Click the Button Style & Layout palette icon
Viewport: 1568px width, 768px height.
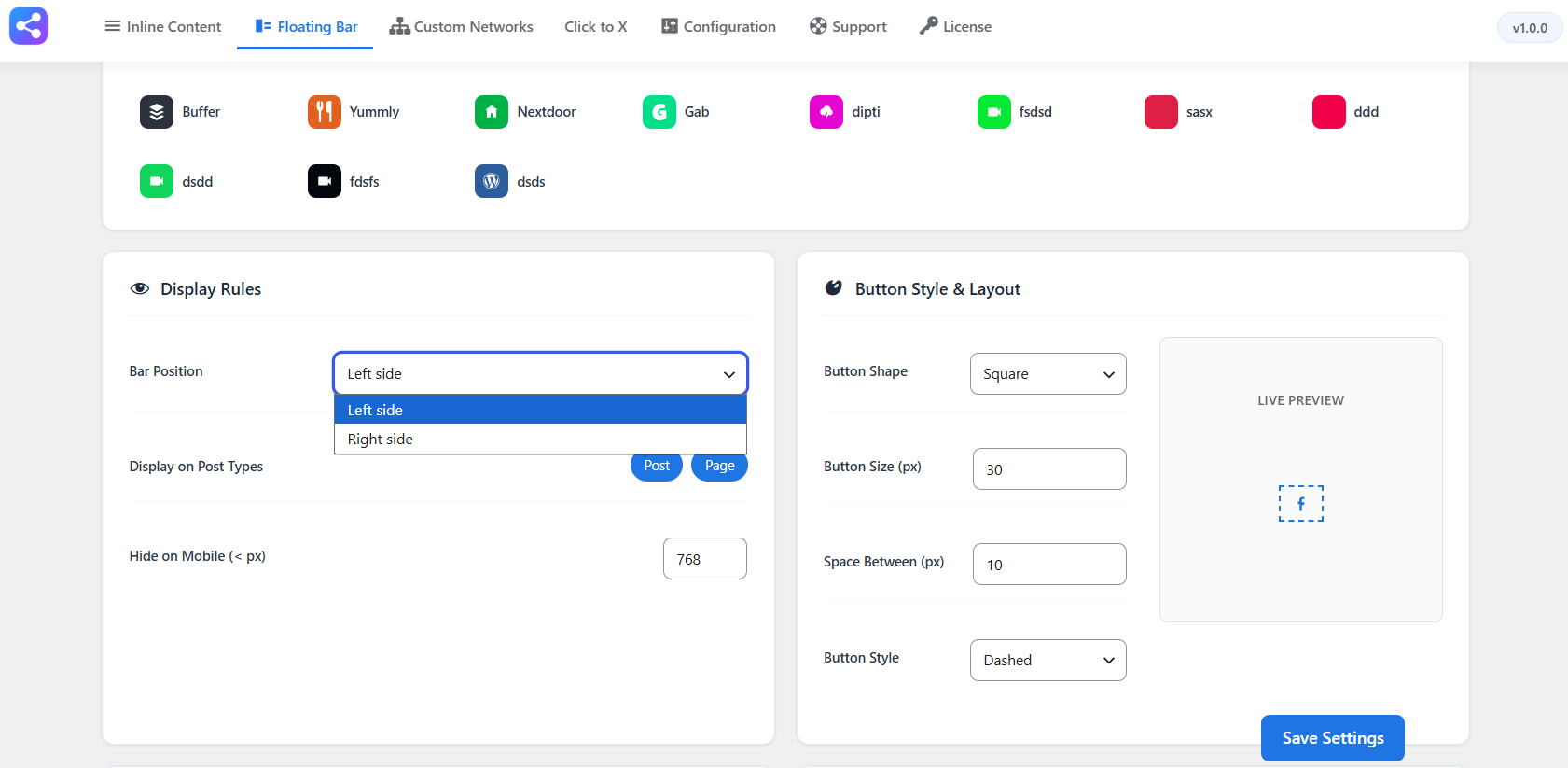click(x=834, y=288)
